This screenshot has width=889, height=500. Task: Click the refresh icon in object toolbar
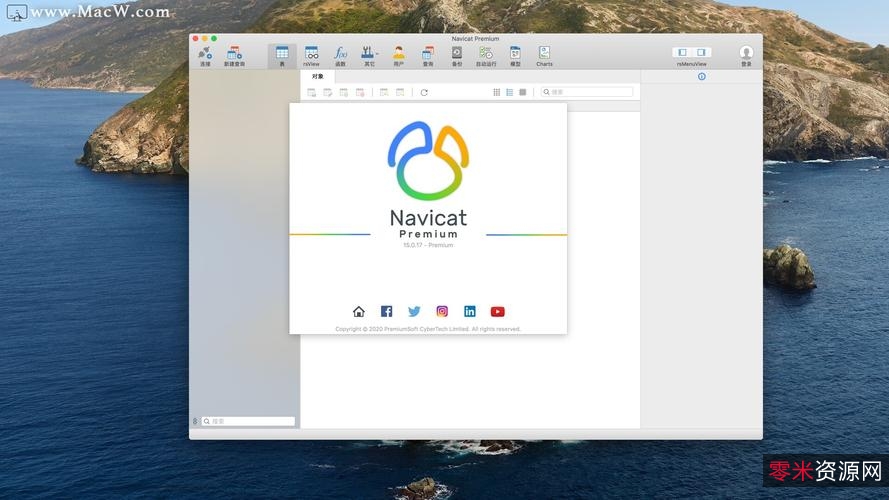tap(424, 92)
